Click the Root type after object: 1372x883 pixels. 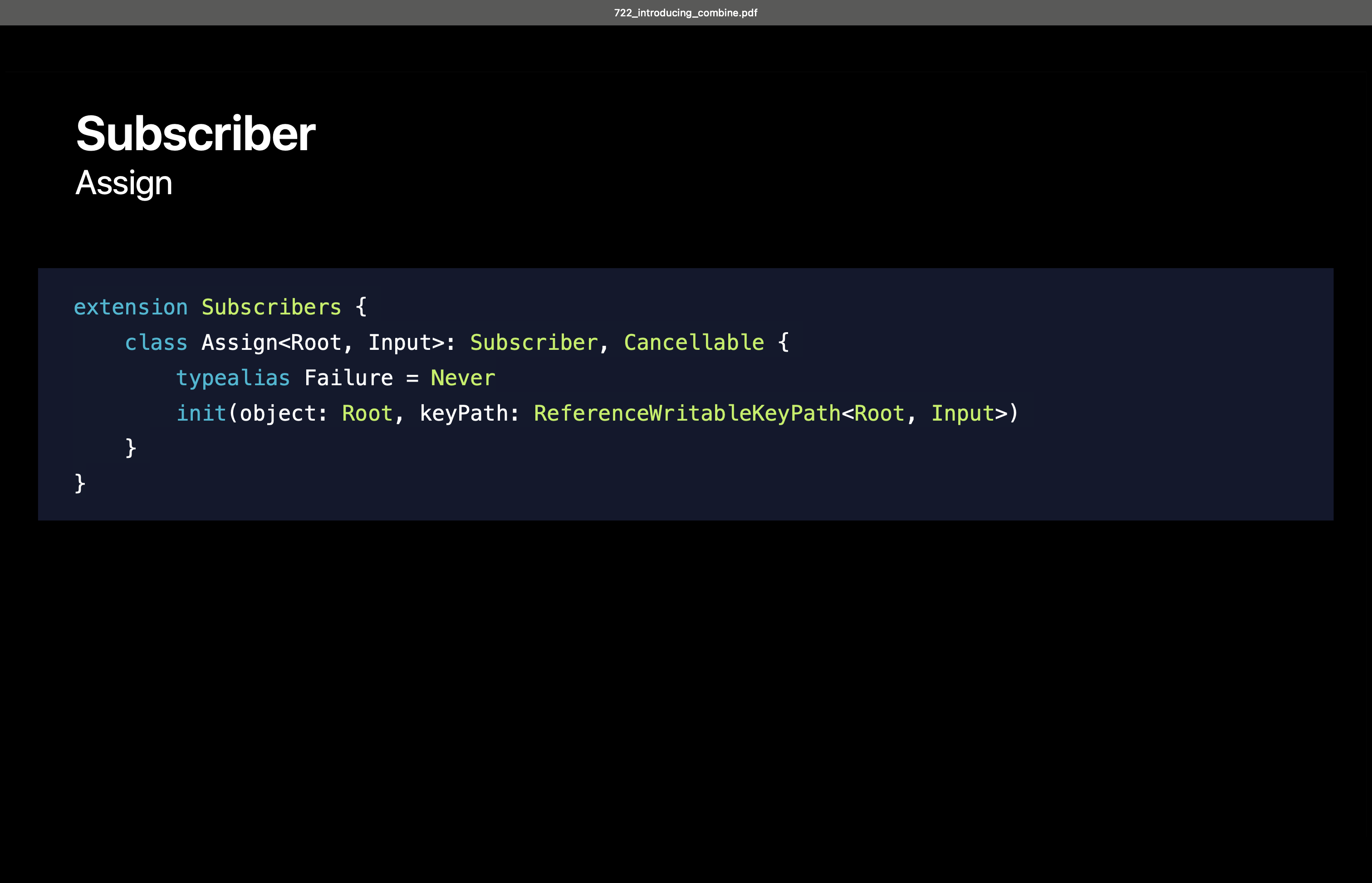click(367, 413)
